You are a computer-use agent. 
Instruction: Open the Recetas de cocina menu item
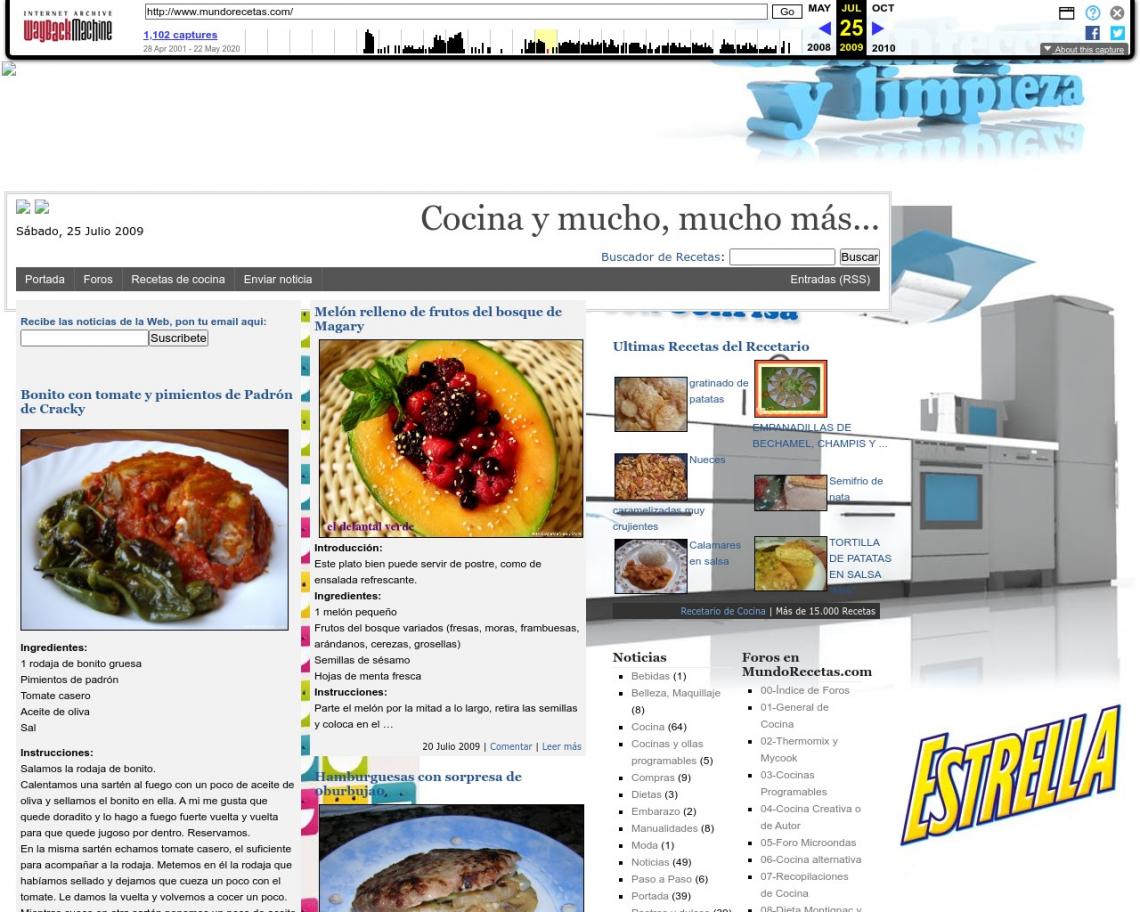coord(178,279)
